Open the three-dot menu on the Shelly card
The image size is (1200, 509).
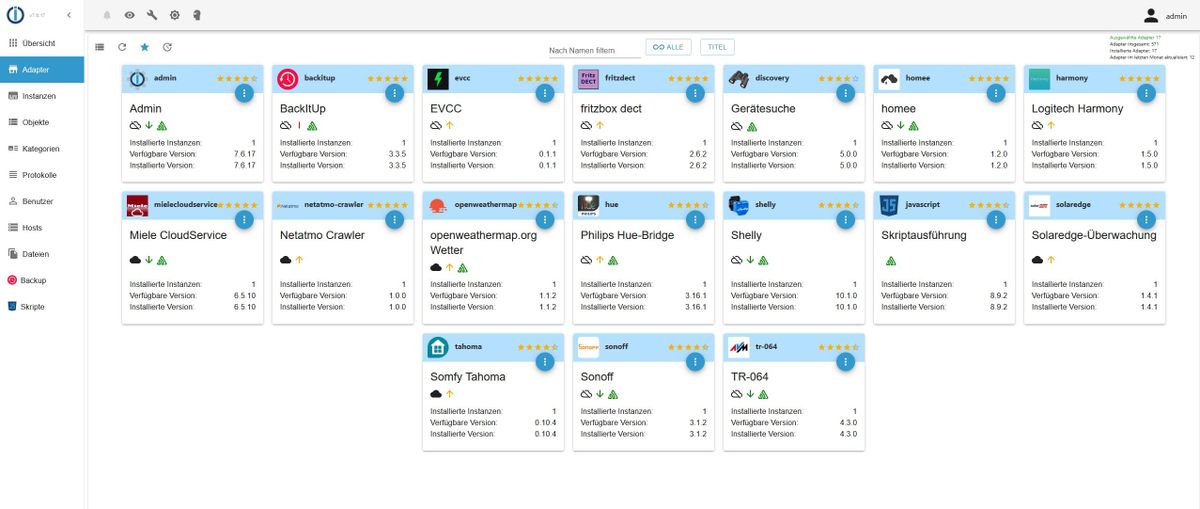[x=845, y=219]
